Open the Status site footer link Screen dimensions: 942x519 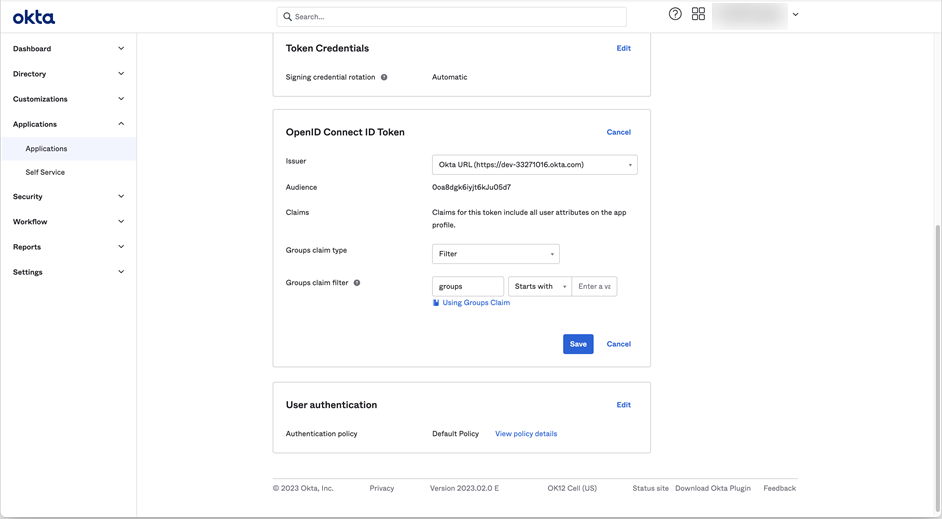(650, 488)
